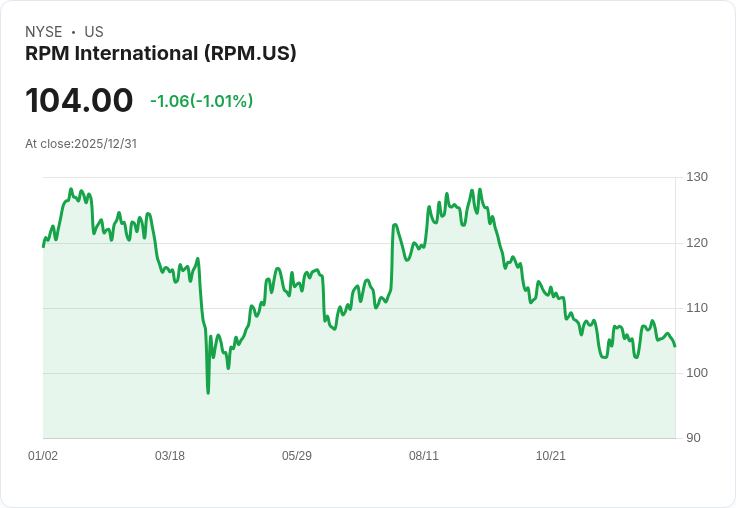This screenshot has height=508, width=736.
Task: Click the NYSE exchange label
Action: click(44, 32)
